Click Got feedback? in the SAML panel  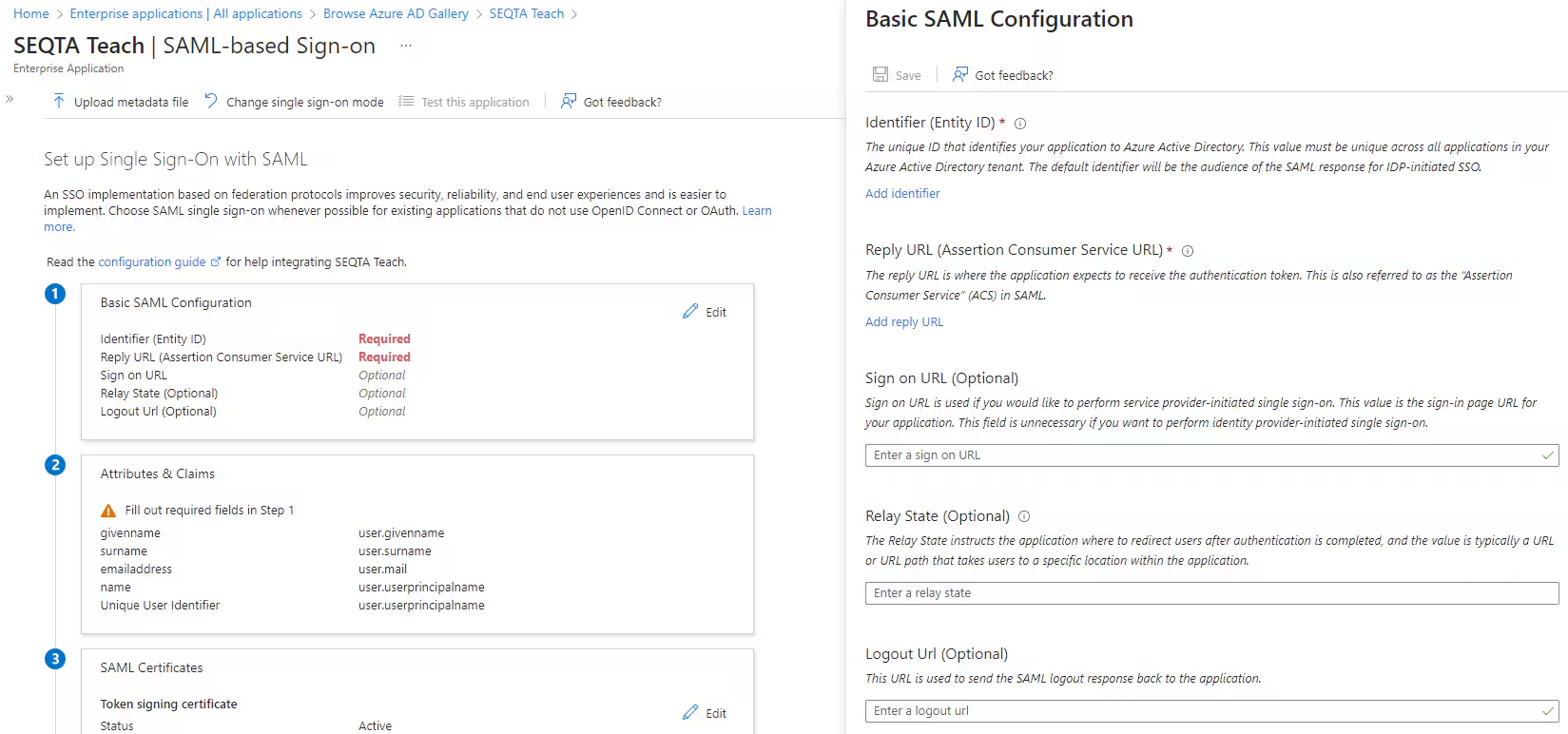[x=1014, y=75]
